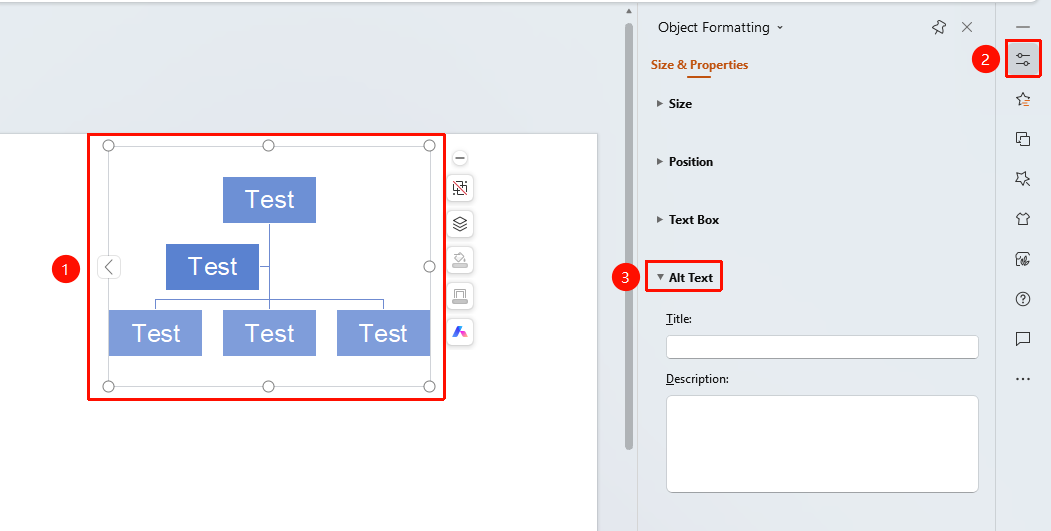Open the overlapping squares icon in sidebar
The width and height of the screenshot is (1051, 531).
(x=1023, y=139)
